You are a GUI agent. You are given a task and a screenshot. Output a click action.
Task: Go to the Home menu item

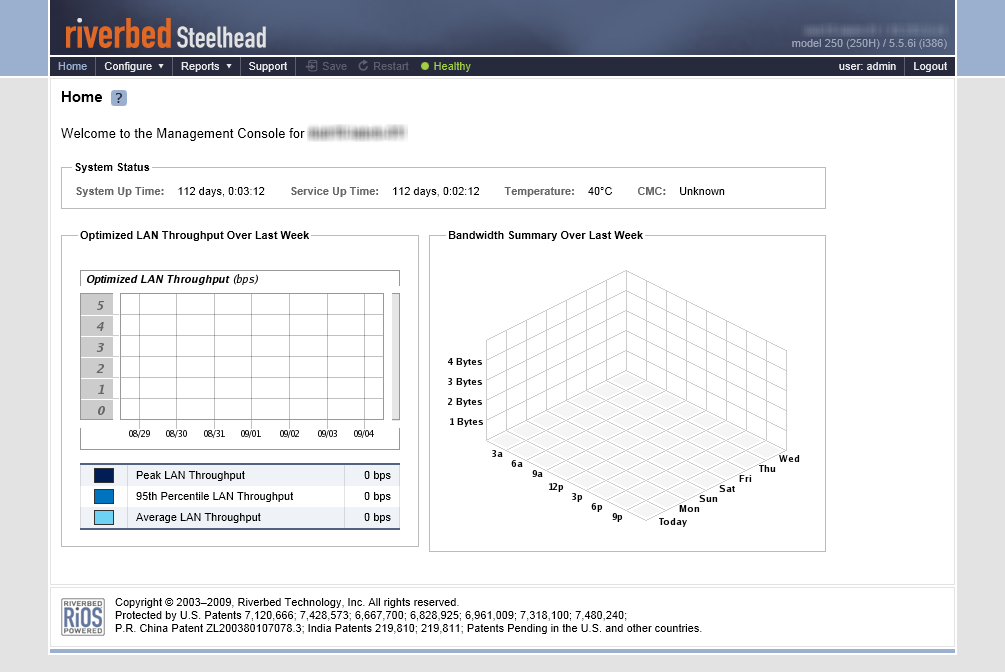(x=72, y=66)
